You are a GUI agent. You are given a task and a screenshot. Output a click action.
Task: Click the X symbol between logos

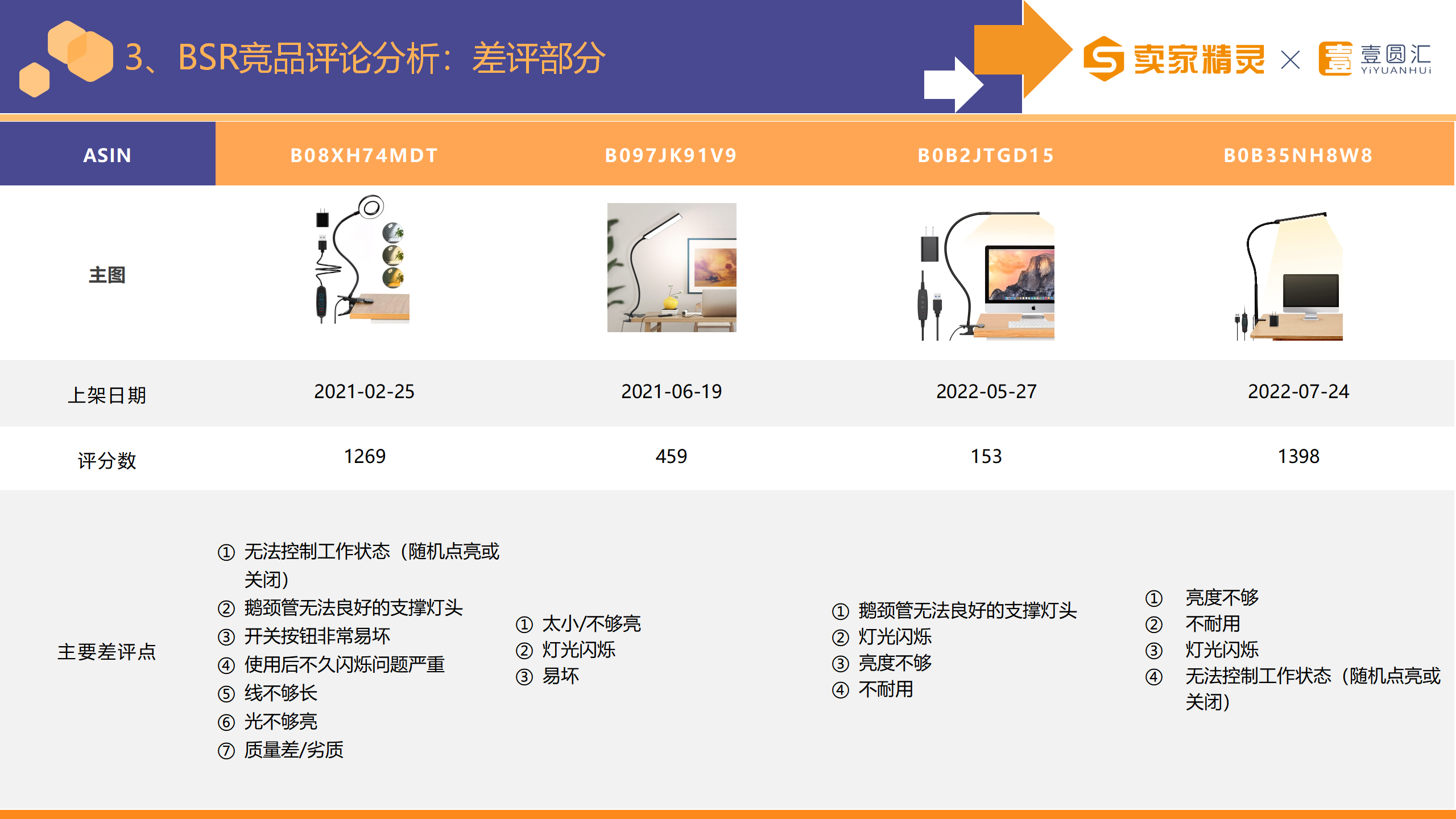pos(1290,59)
